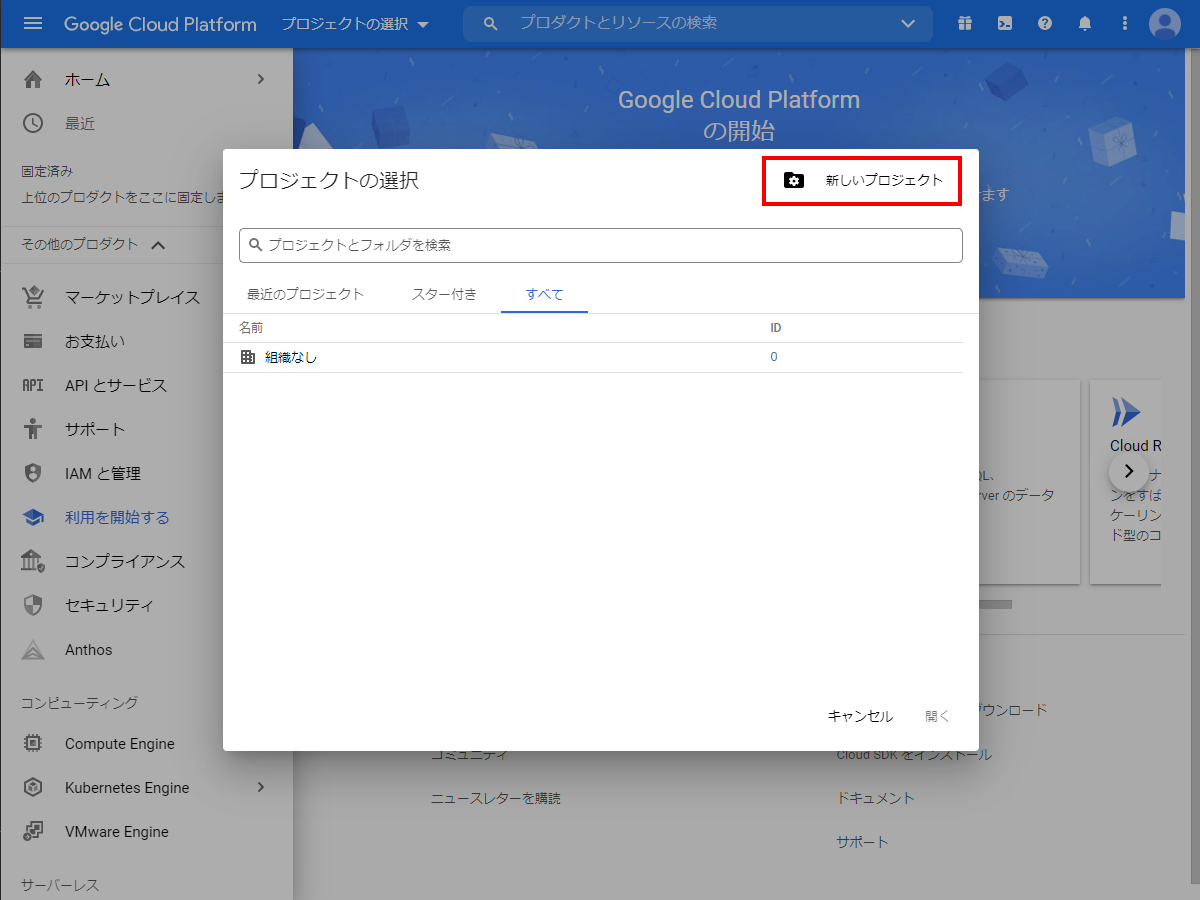Switch to スター付き tab
This screenshot has height=900, width=1200.
(444, 294)
